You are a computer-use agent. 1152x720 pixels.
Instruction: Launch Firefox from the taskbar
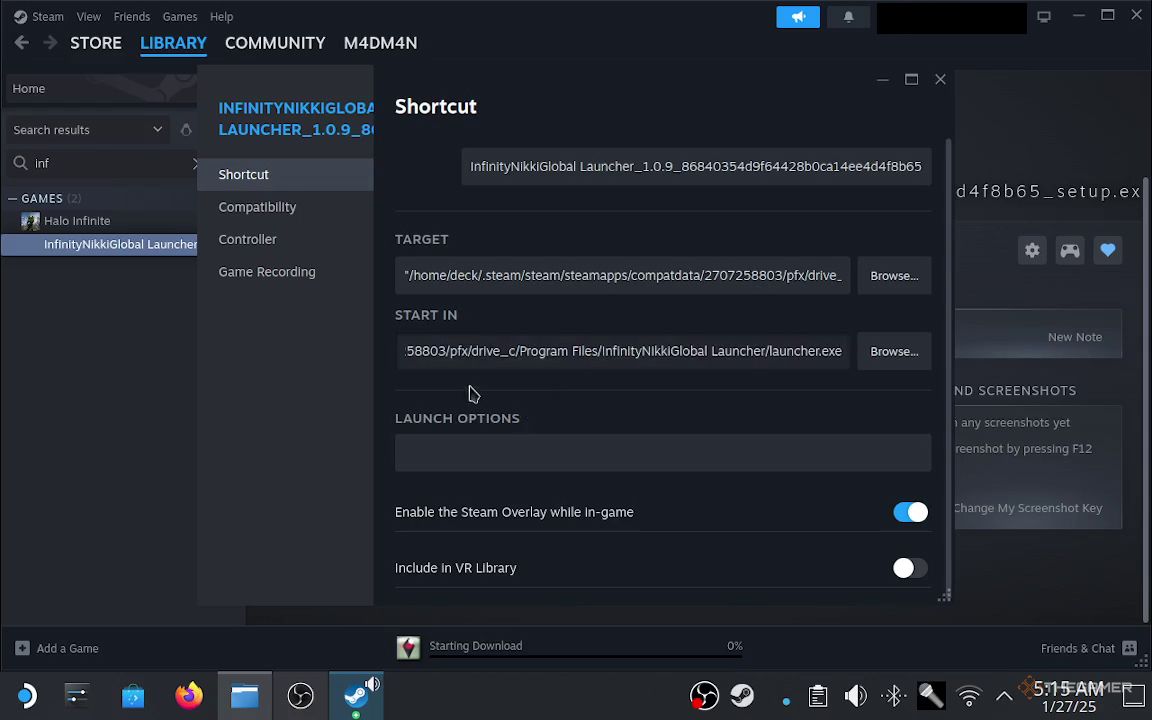(x=189, y=695)
